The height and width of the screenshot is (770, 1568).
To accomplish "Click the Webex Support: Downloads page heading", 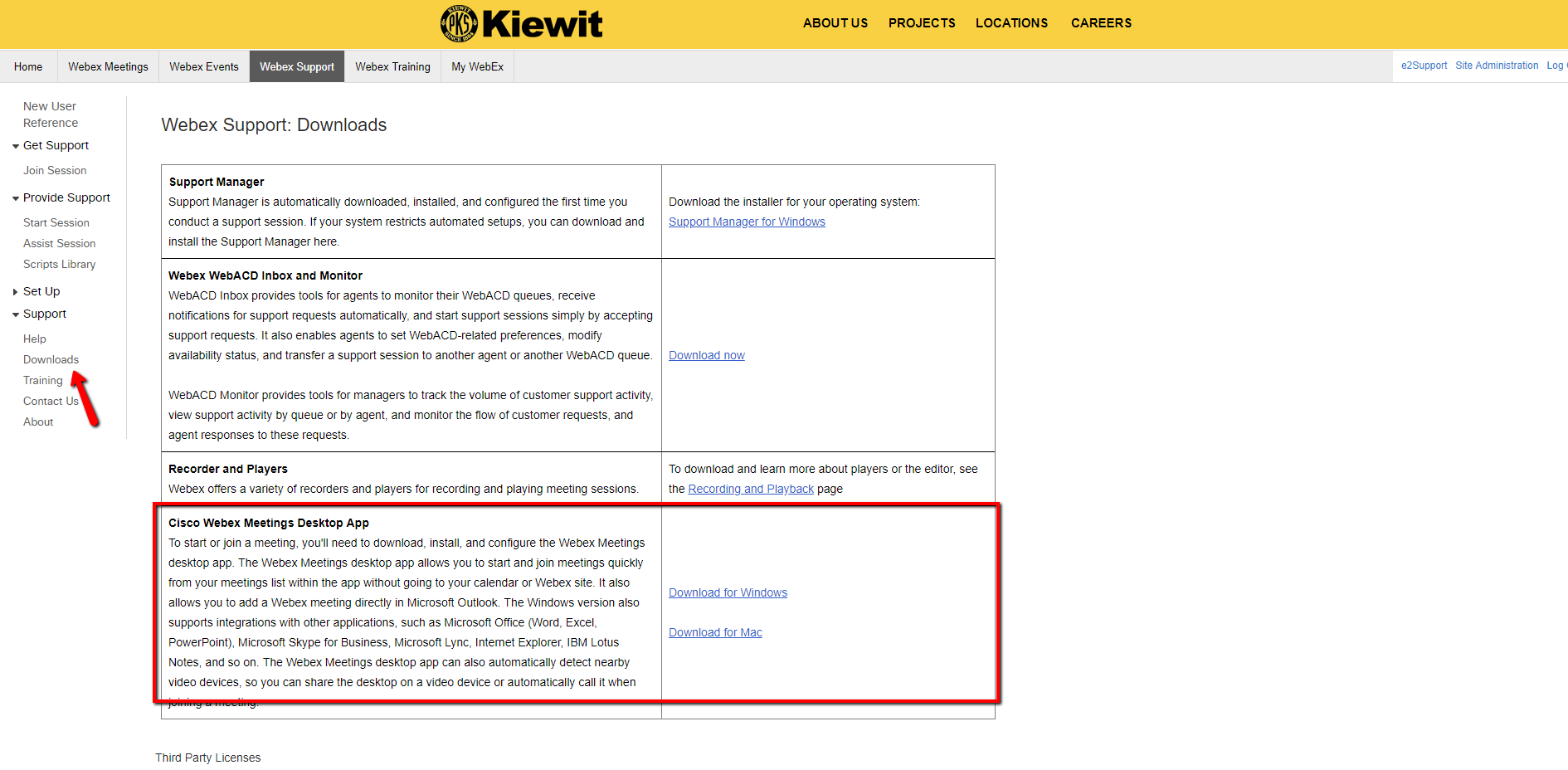I will click(x=274, y=124).
